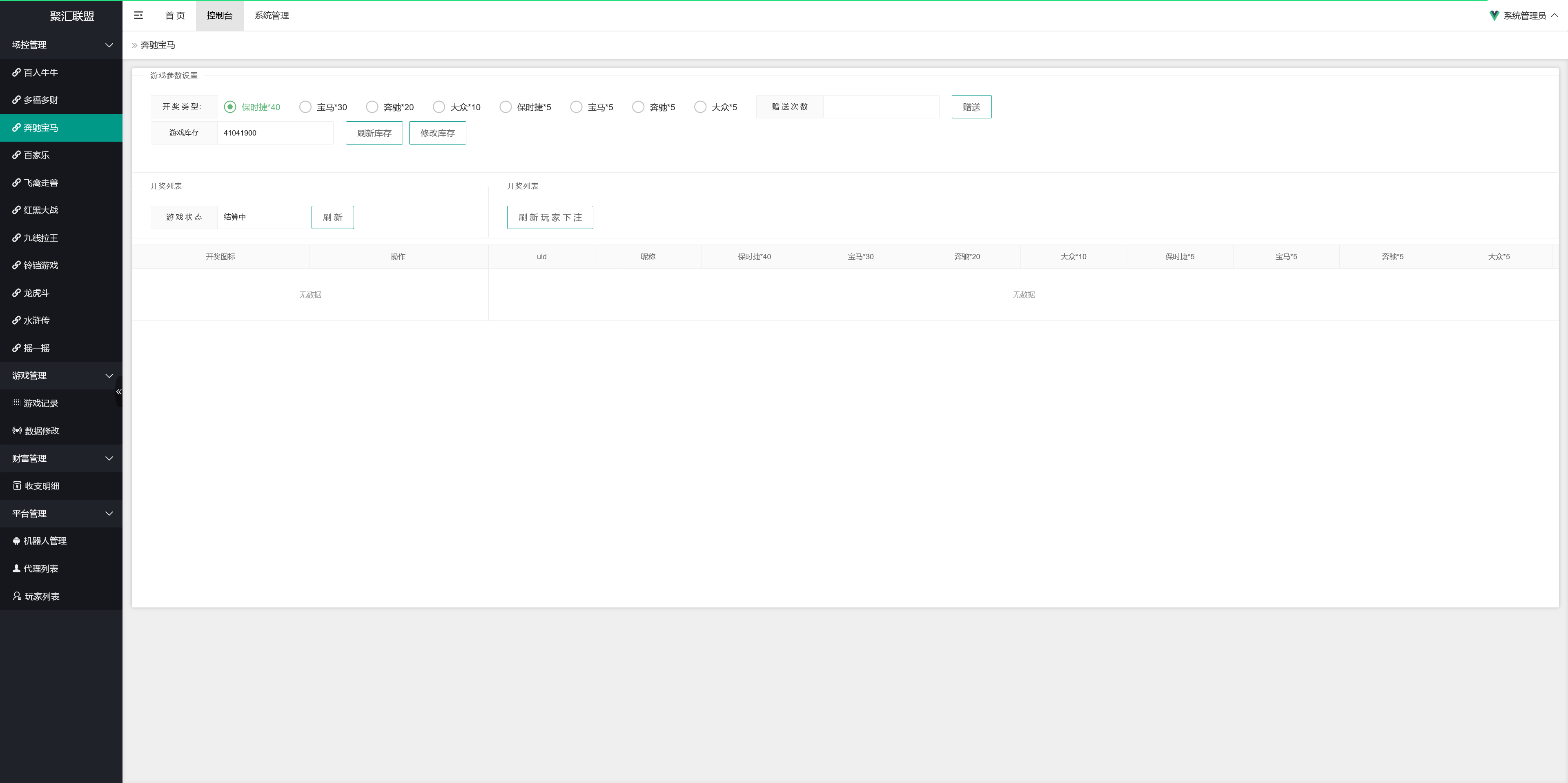
Task: Switch to the 系统管理 top tab
Action: pyautogui.click(x=272, y=16)
